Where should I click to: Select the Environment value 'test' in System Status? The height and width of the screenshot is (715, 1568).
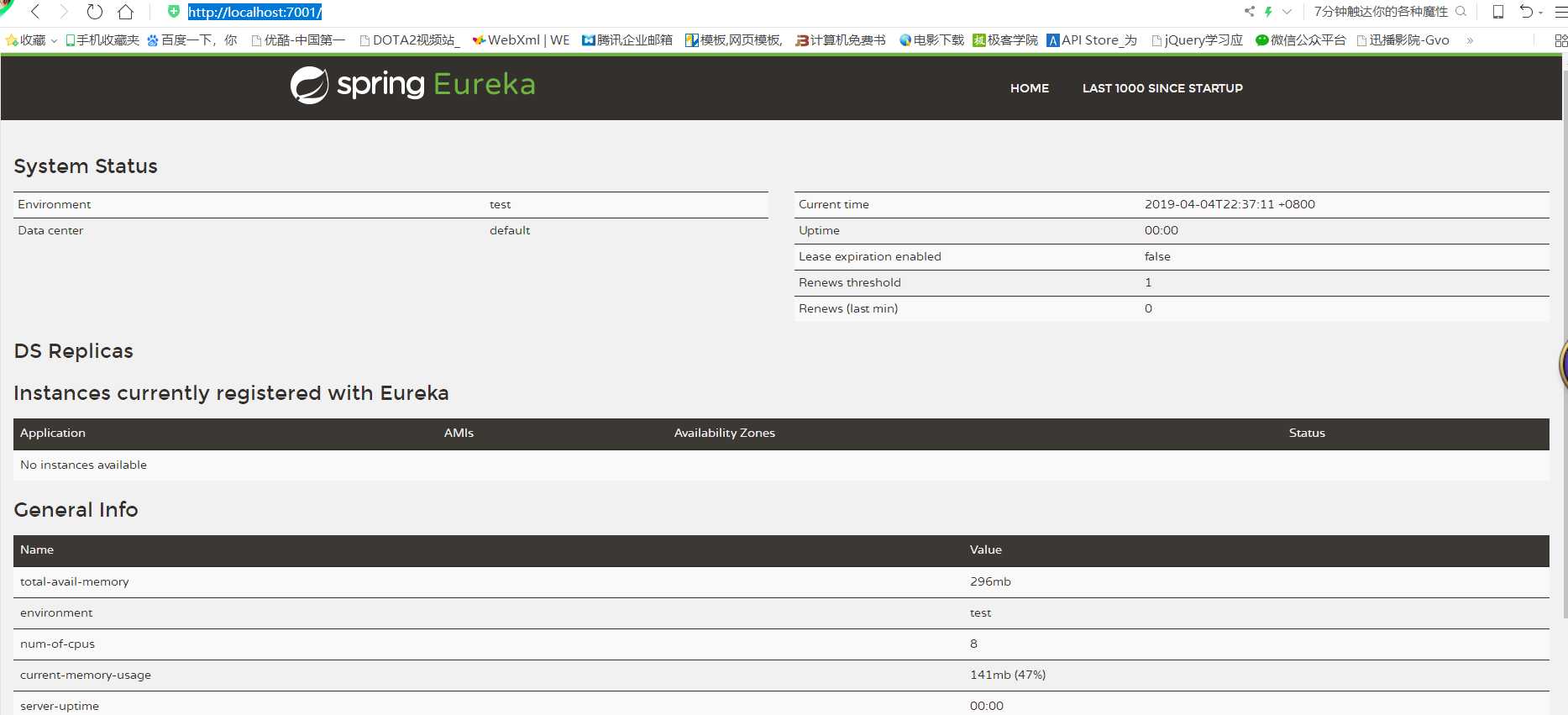500,204
